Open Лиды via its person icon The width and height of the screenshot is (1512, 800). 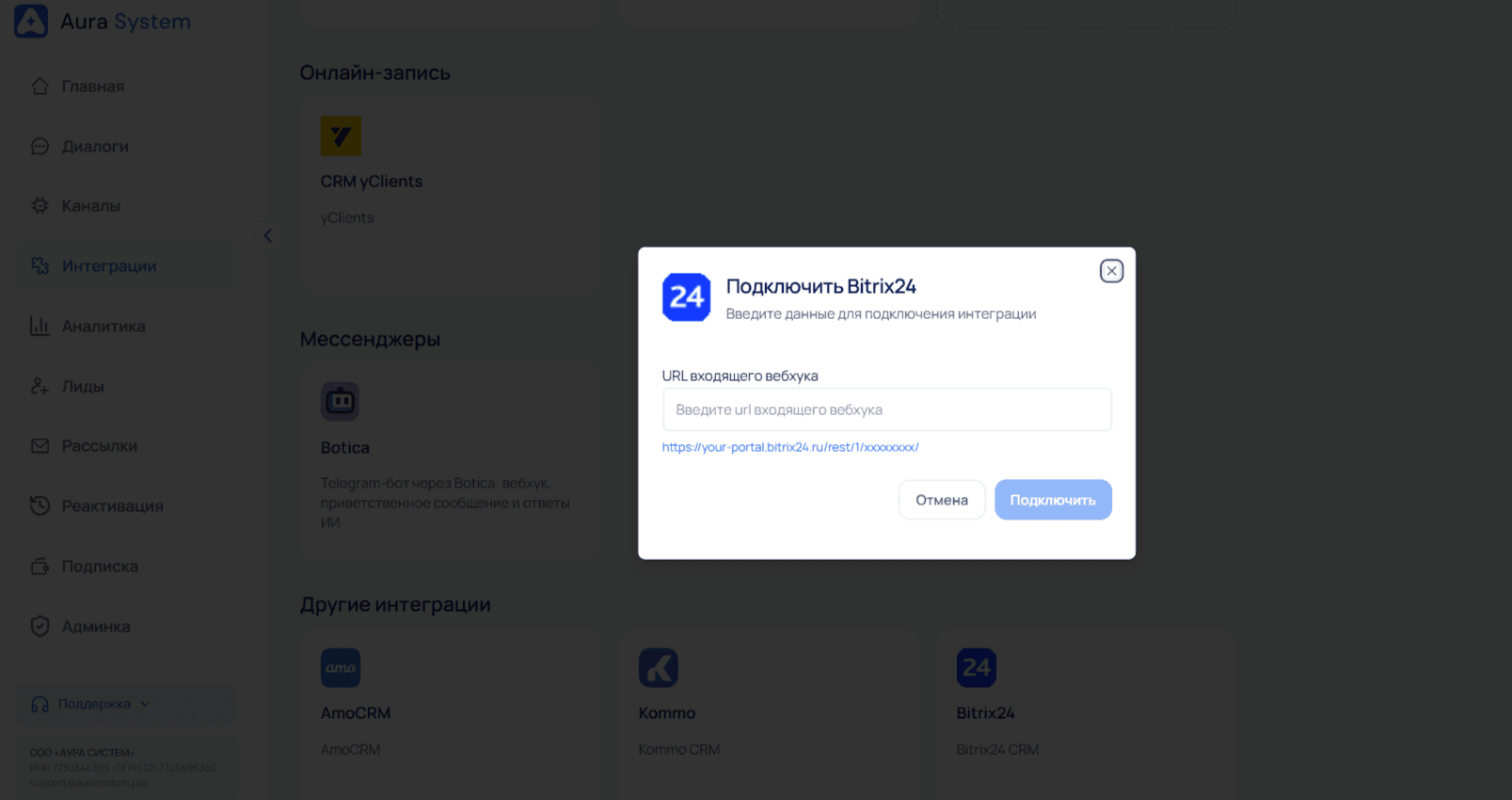tap(40, 386)
